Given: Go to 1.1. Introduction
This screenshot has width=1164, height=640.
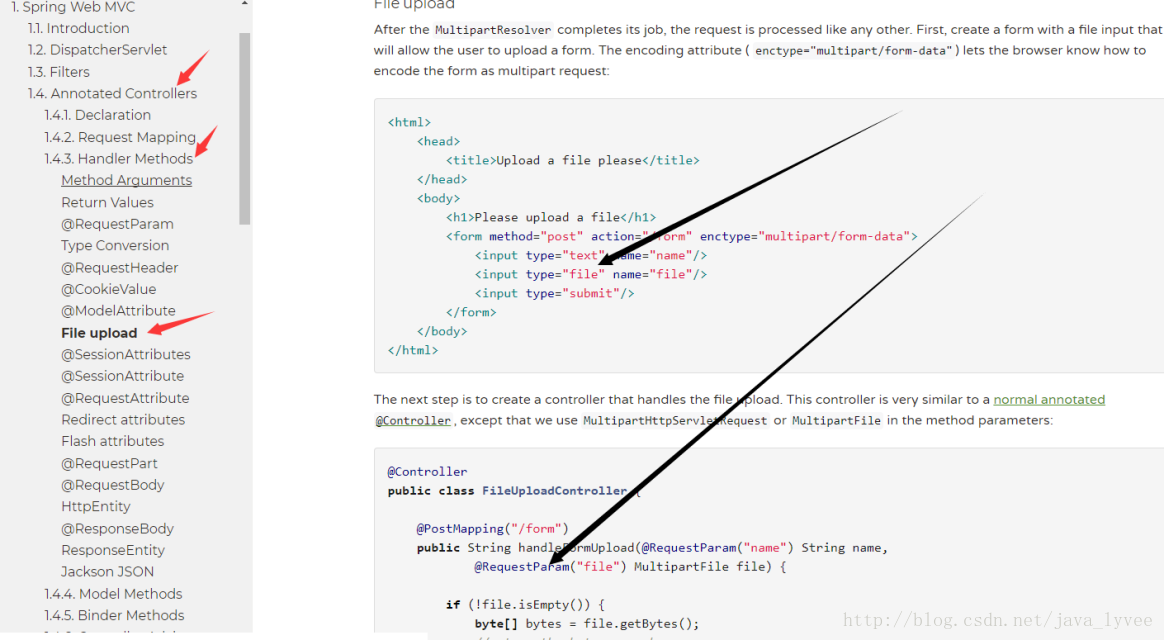Looking at the screenshot, I should [x=79, y=28].
